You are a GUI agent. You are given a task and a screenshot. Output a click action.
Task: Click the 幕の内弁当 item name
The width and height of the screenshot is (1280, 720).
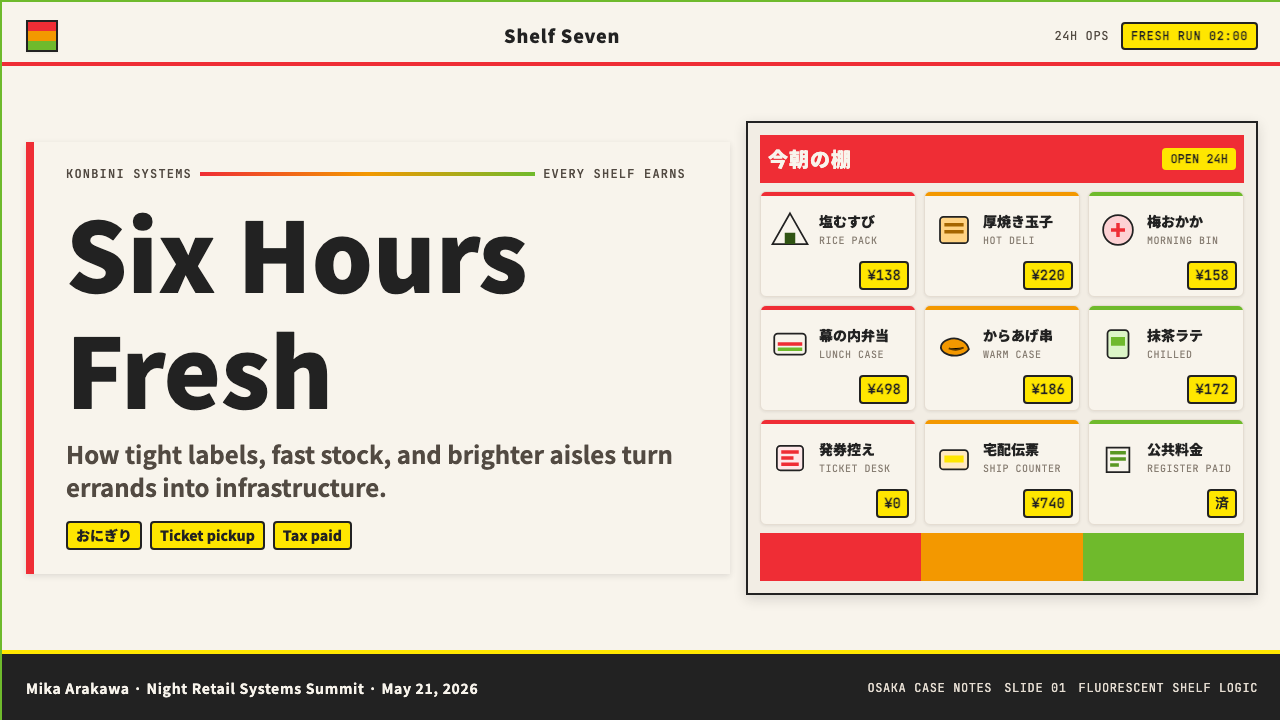tap(854, 336)
